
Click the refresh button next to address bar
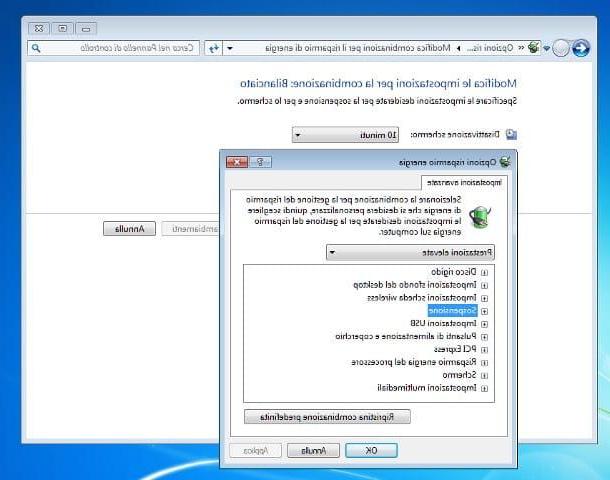214,48
